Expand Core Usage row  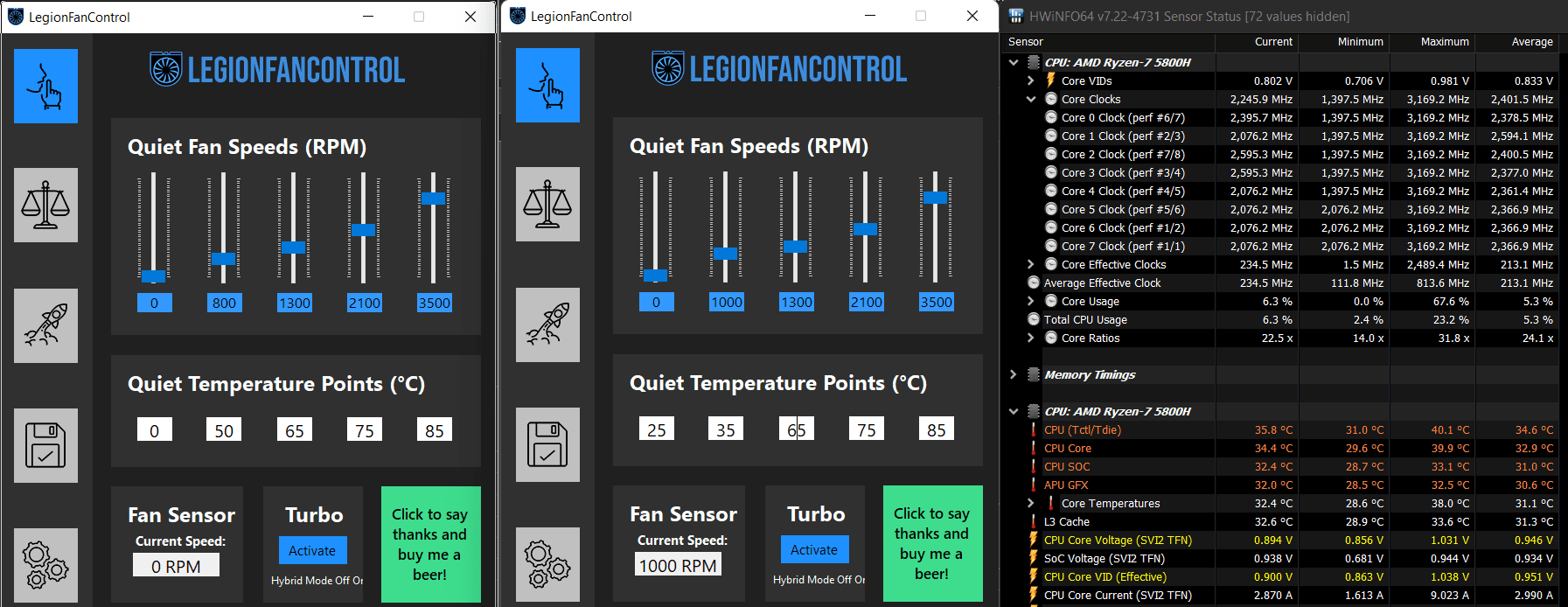point(1031,301)
